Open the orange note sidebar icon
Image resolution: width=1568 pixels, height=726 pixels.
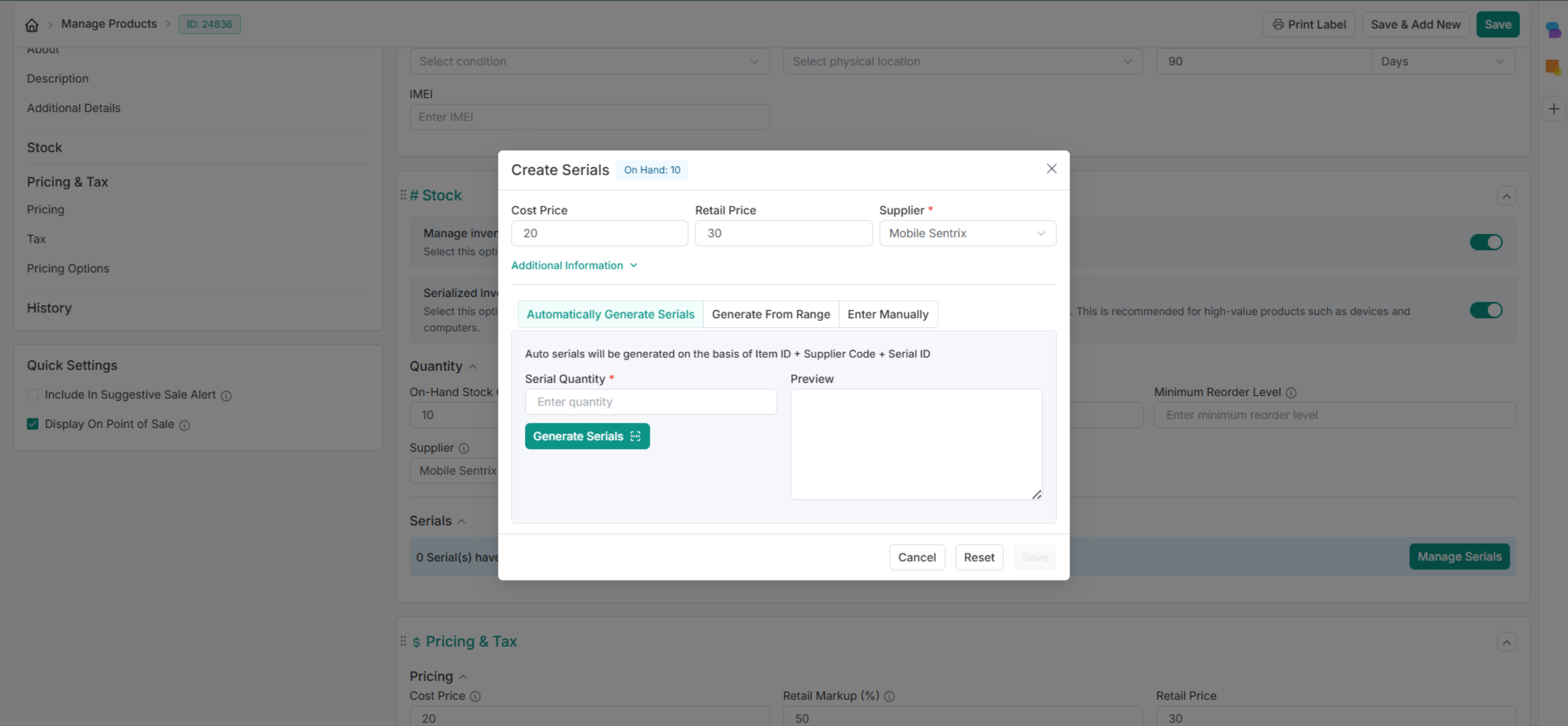pyautogui.click(x=1553, y=67)
